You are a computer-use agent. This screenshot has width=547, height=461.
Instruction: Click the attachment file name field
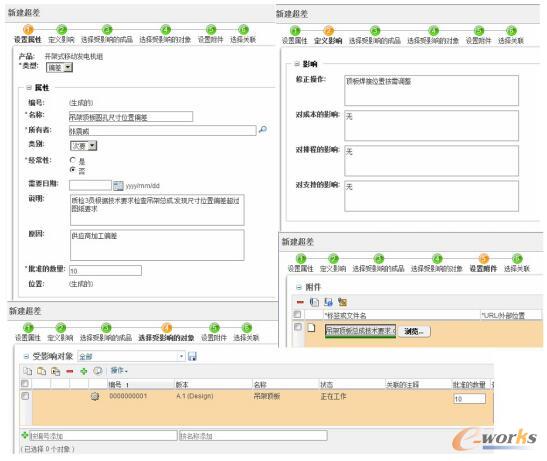pyautogui.click(x=360, y=331)
